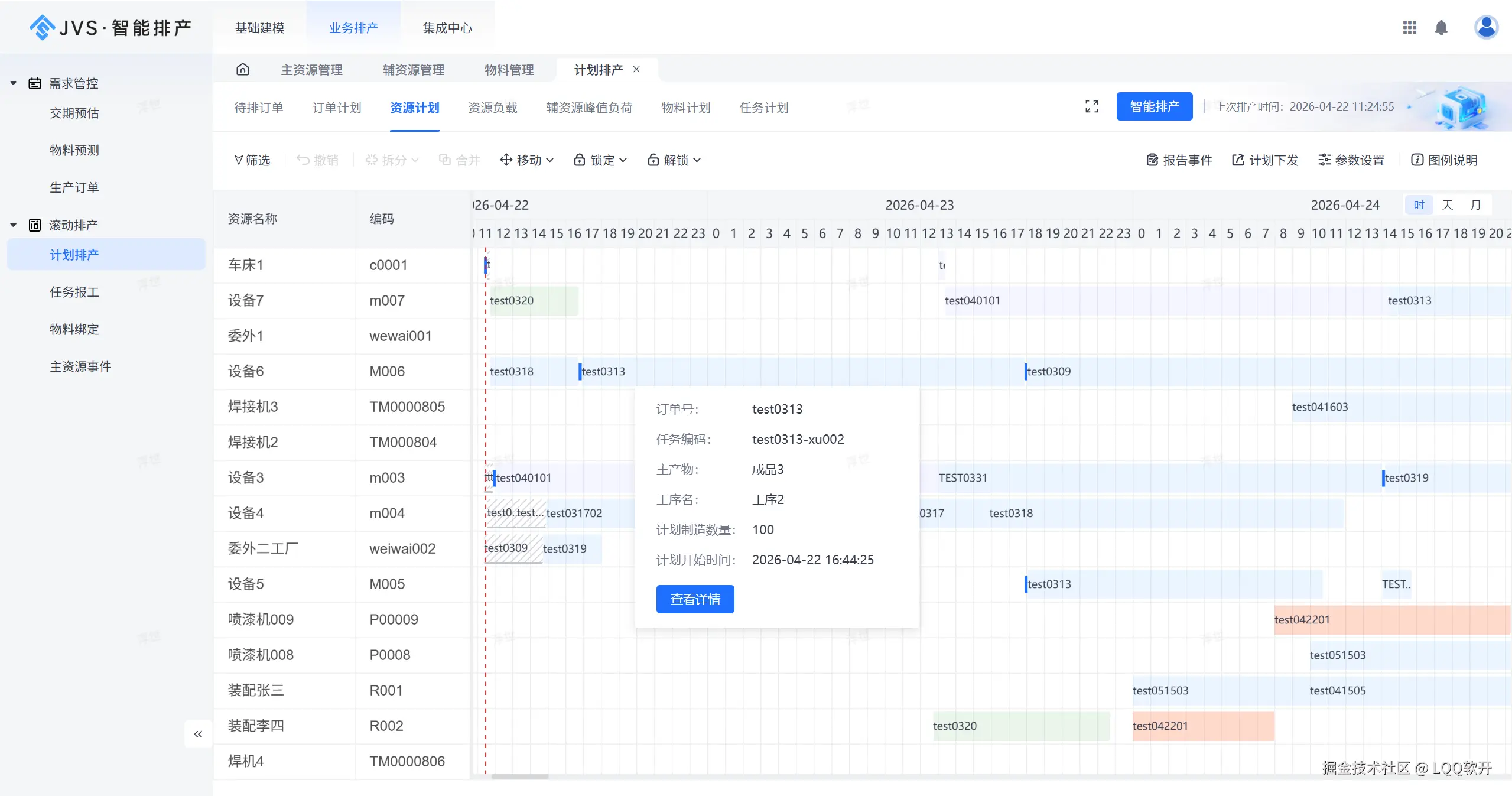This screenshot has height=796, width=1512.
Task: Show 图例说明 legend explanation
Action: click(x=1444, y=160)
